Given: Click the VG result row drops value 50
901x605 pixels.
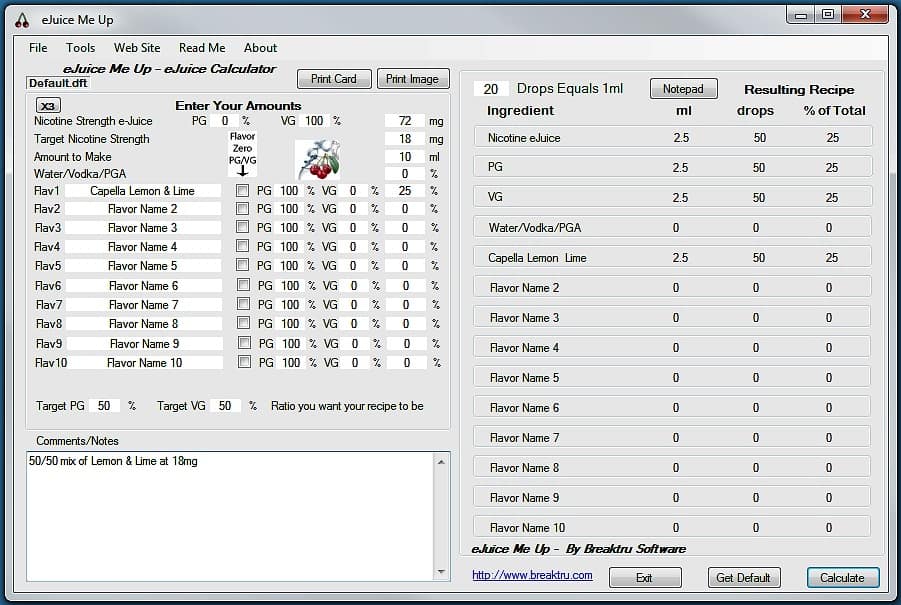Looking at the screenshot, I should click(x=759, y=197).
